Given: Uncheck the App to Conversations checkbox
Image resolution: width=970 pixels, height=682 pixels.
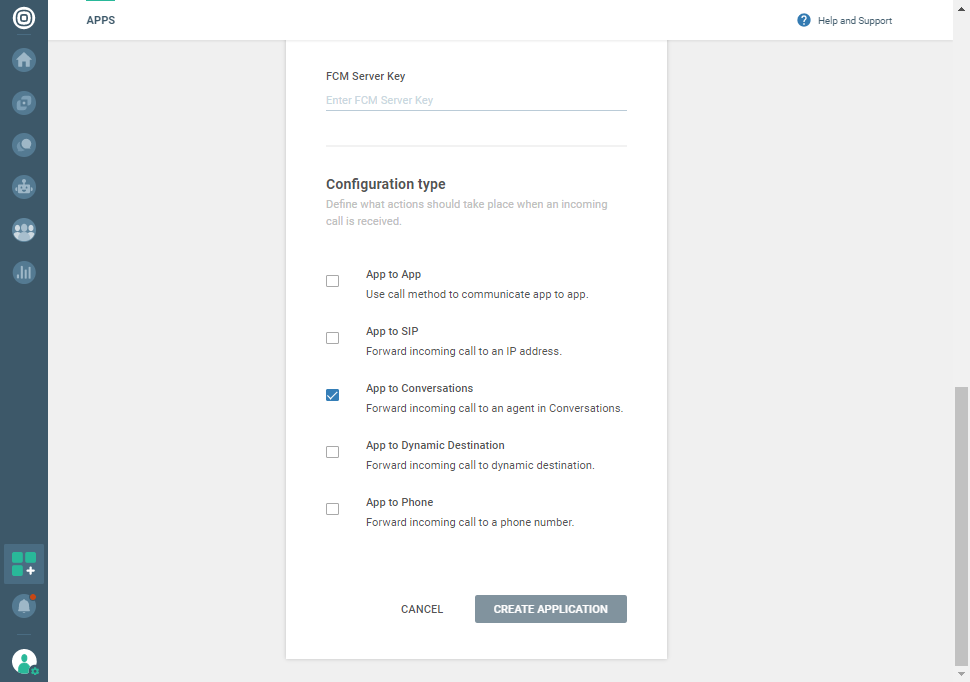Looking at the screenshot, I should click(333, 395).
